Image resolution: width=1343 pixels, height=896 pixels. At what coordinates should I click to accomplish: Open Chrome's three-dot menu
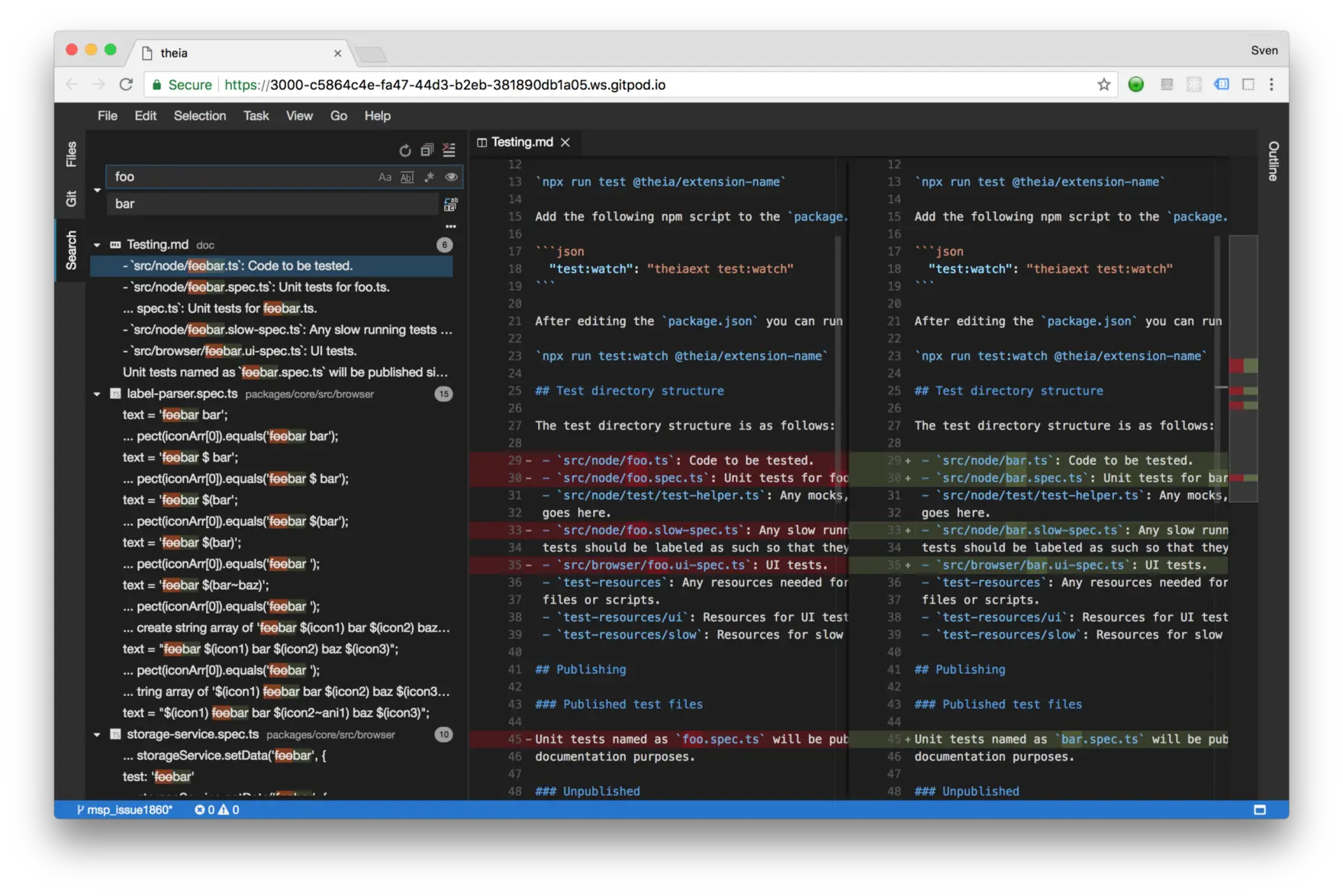tap(1271, 85)
